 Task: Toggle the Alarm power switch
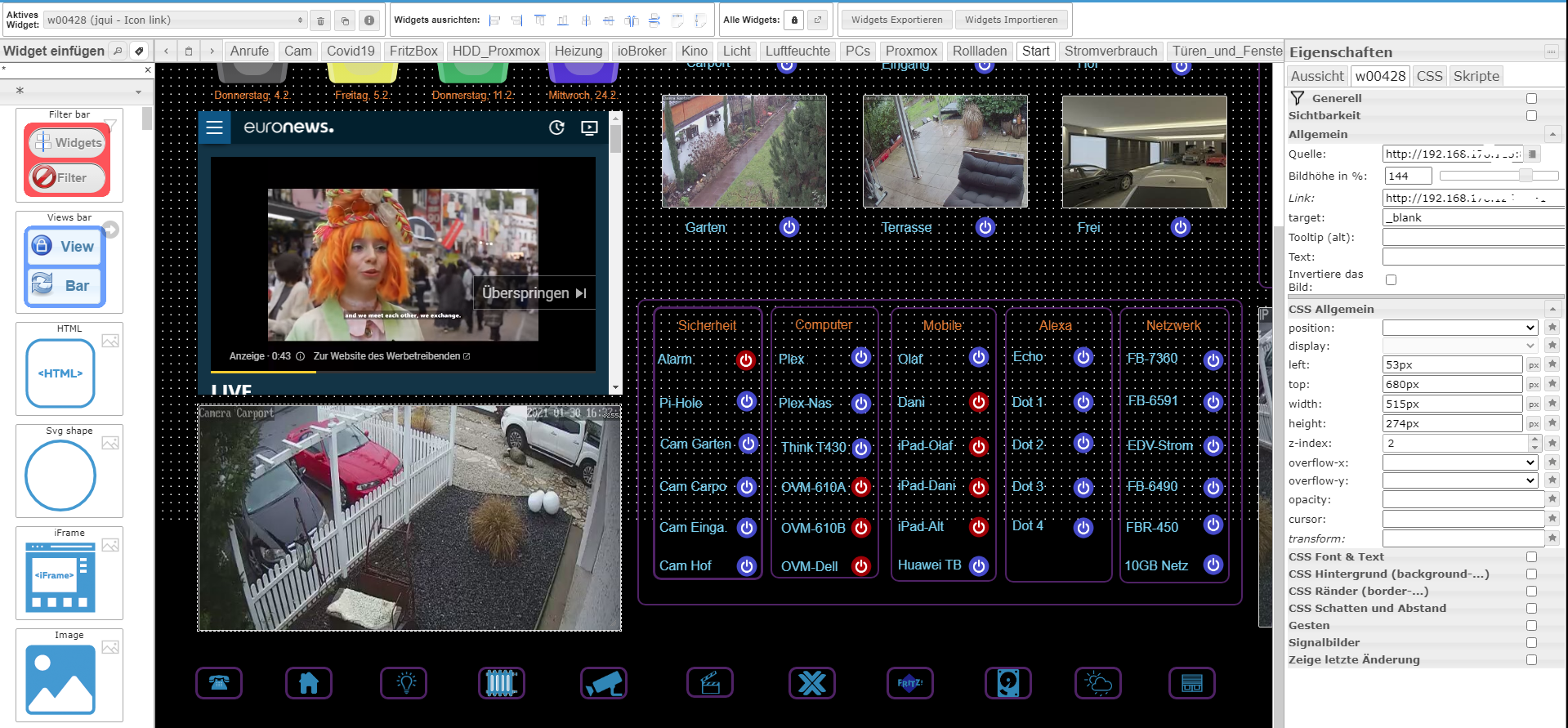[x=745, y=360]
